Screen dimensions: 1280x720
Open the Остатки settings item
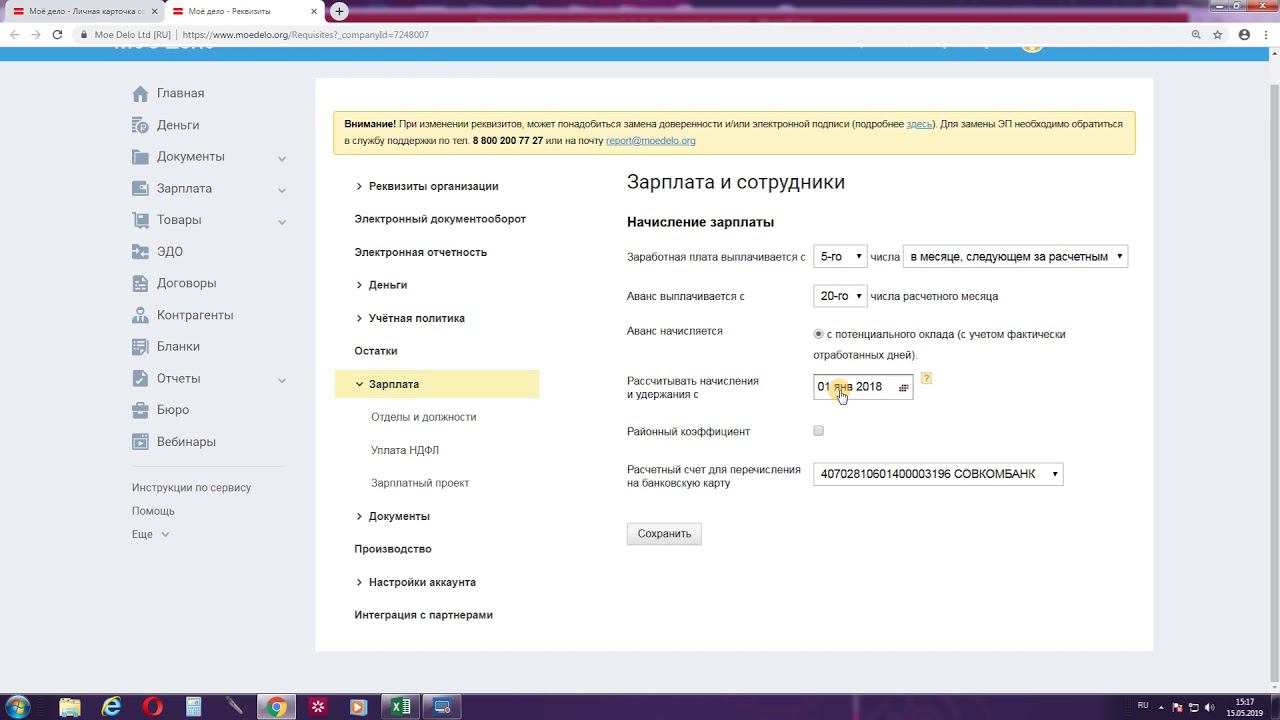376,351
